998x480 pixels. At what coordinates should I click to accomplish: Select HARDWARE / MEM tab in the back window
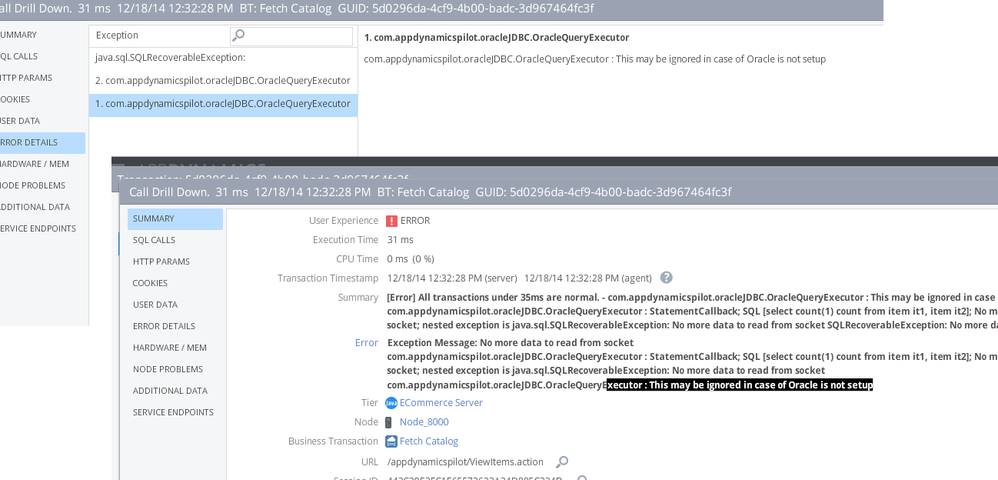pyautogui.click(x=42, y=164)
